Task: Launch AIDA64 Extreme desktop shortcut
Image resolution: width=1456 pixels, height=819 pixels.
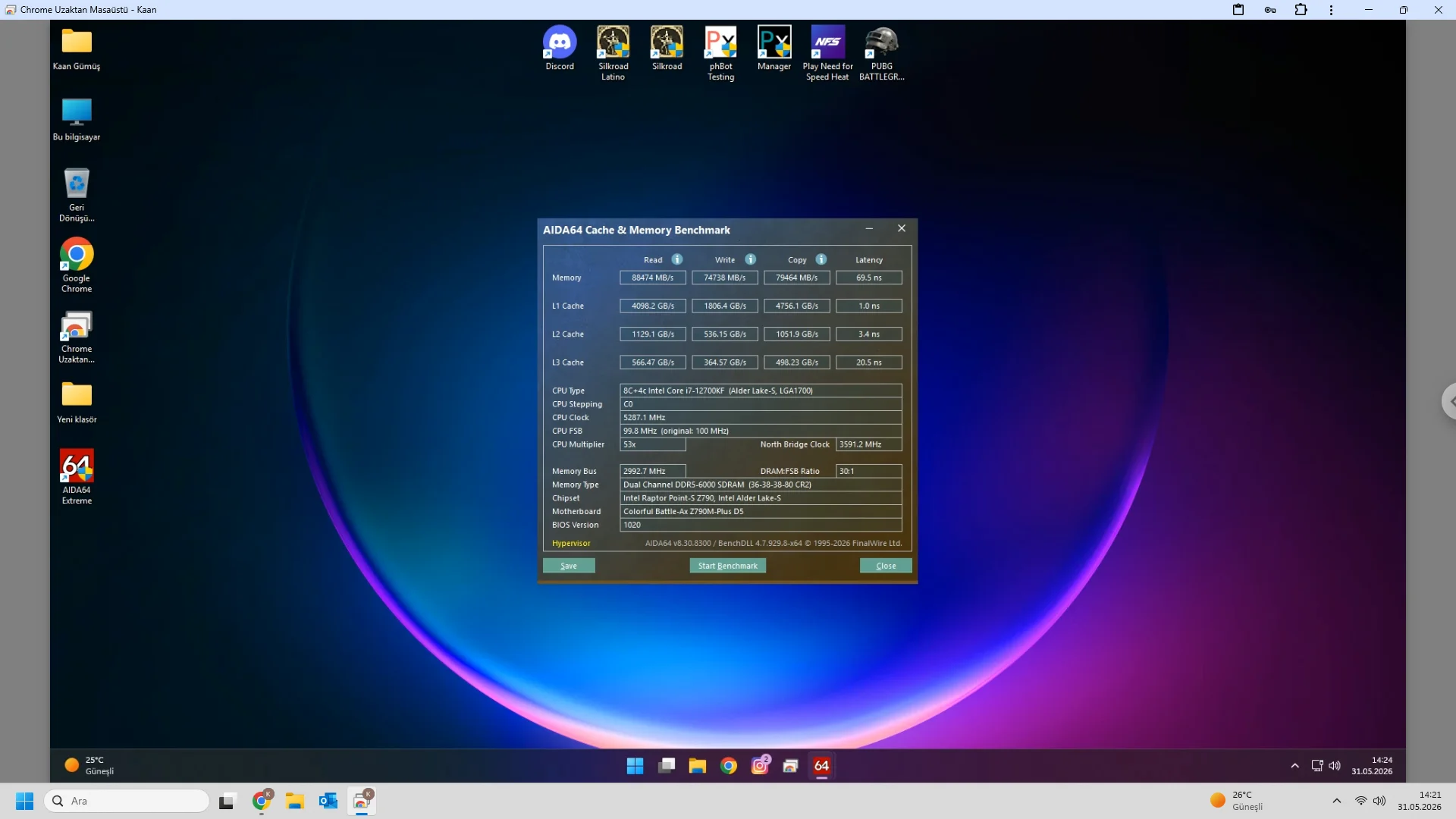Action: (x=77, y=477)
